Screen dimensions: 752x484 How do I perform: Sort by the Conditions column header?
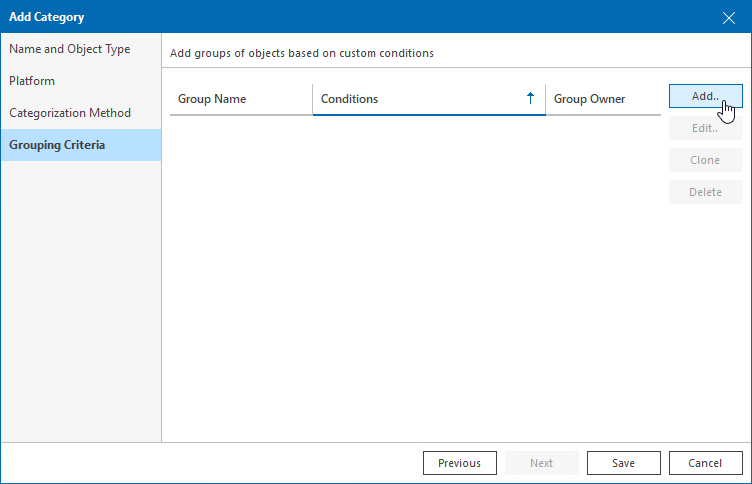(429, 99)
